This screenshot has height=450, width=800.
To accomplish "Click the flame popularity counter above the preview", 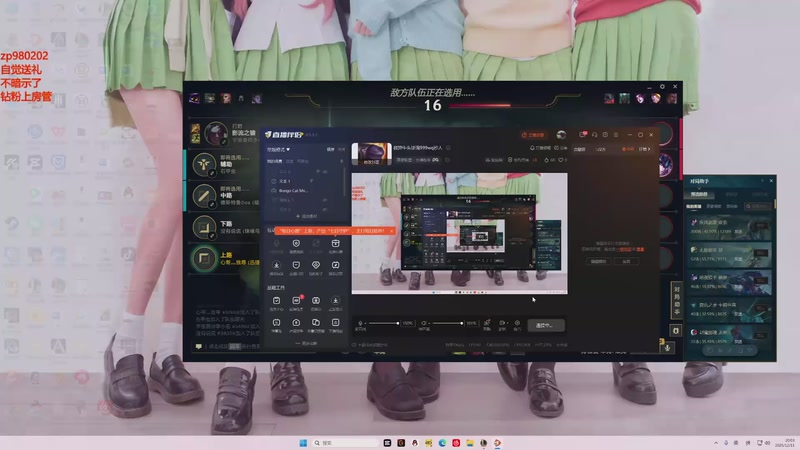I will (x=549, y=160).
